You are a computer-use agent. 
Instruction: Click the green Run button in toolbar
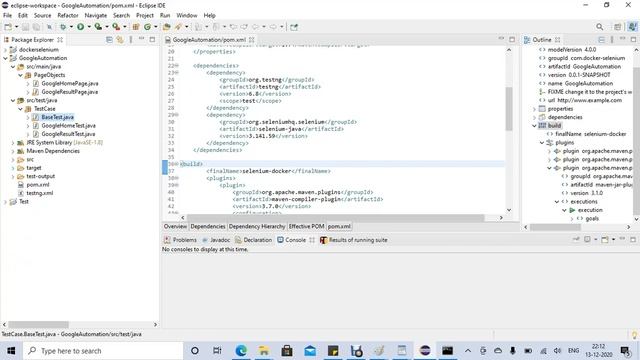[80, 27]
